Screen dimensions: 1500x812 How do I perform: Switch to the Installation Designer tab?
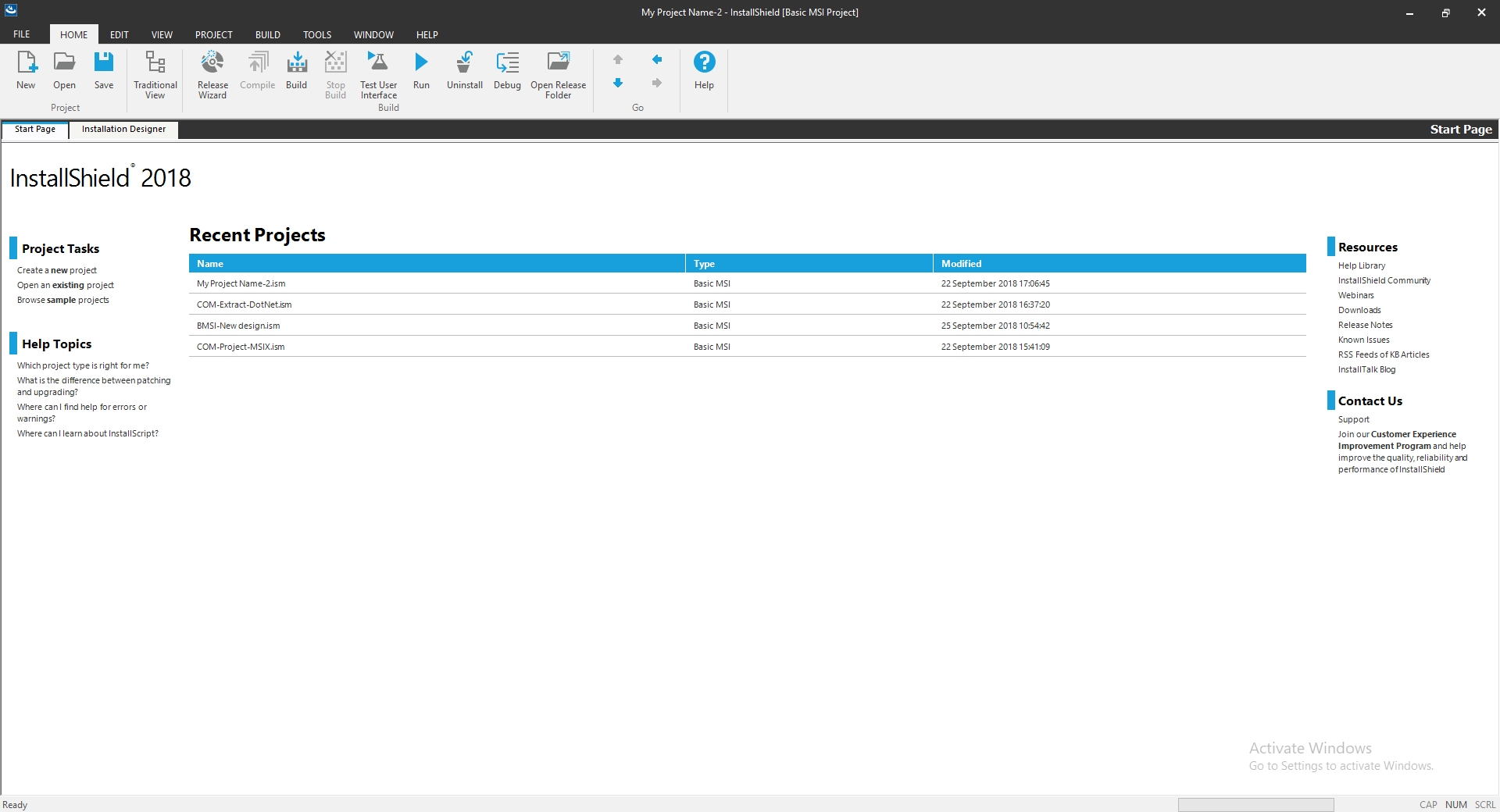coord(123,130)
